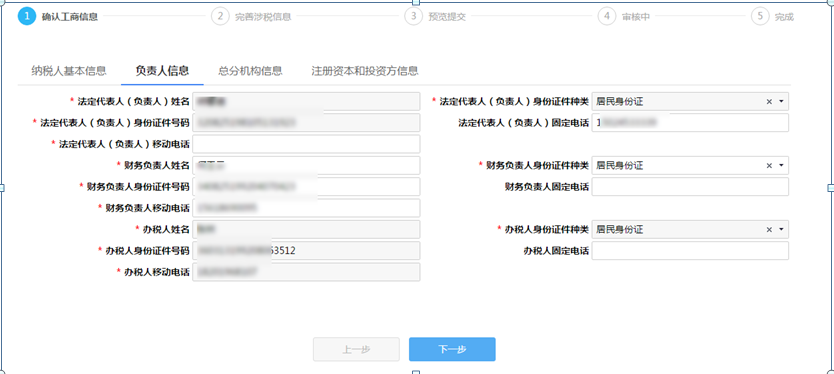Viewport: 834px width, 374px height.
Task: Click step 3 circle 预览提交
Action: [413, 16]
